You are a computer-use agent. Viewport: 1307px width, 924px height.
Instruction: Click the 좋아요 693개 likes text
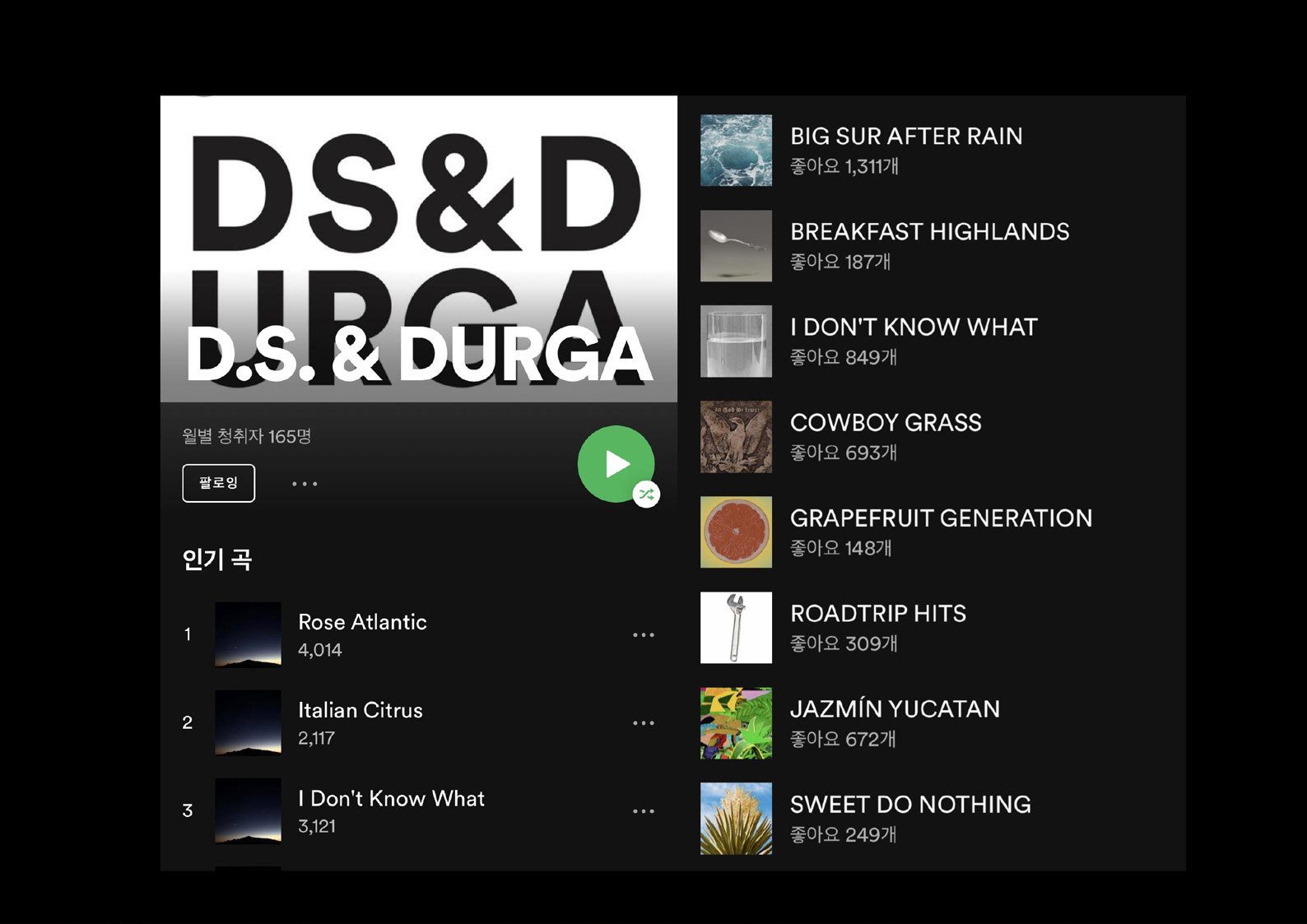pyautogui.click(x=844, y=453)
